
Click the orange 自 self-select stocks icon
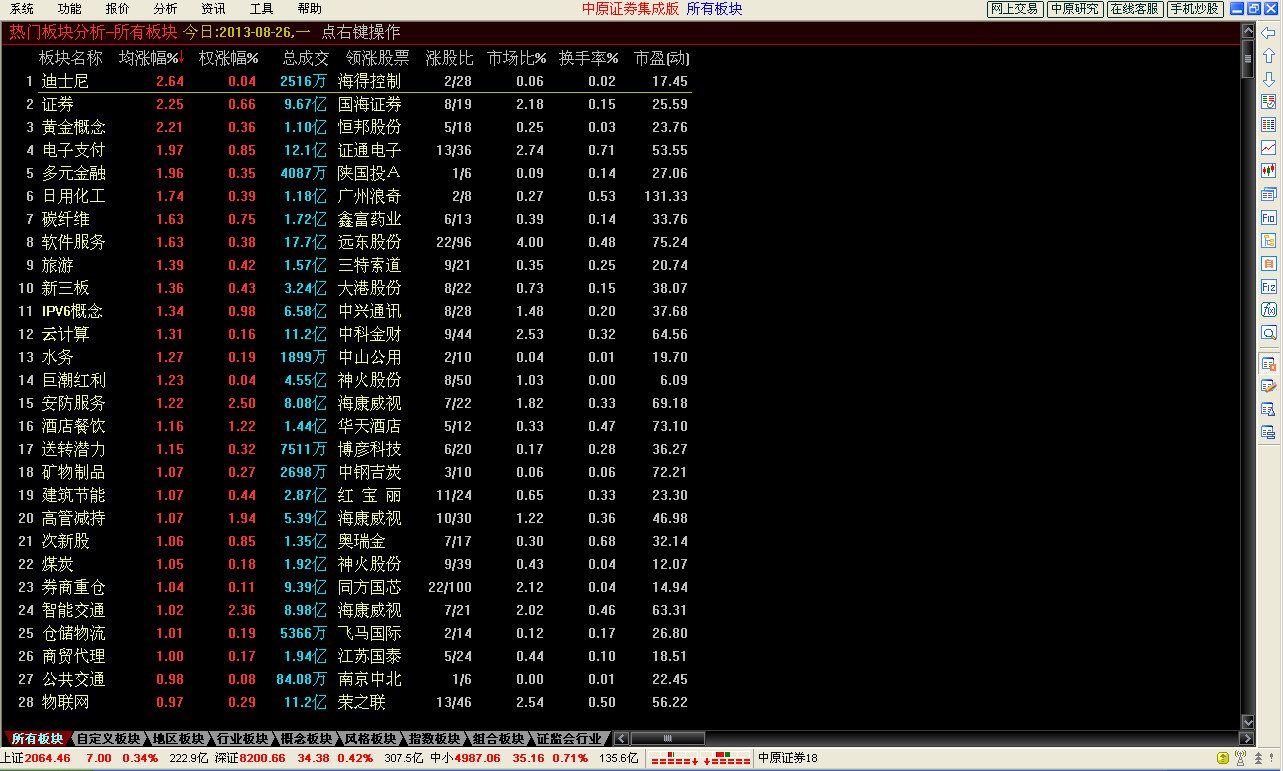coord(1268,263)
